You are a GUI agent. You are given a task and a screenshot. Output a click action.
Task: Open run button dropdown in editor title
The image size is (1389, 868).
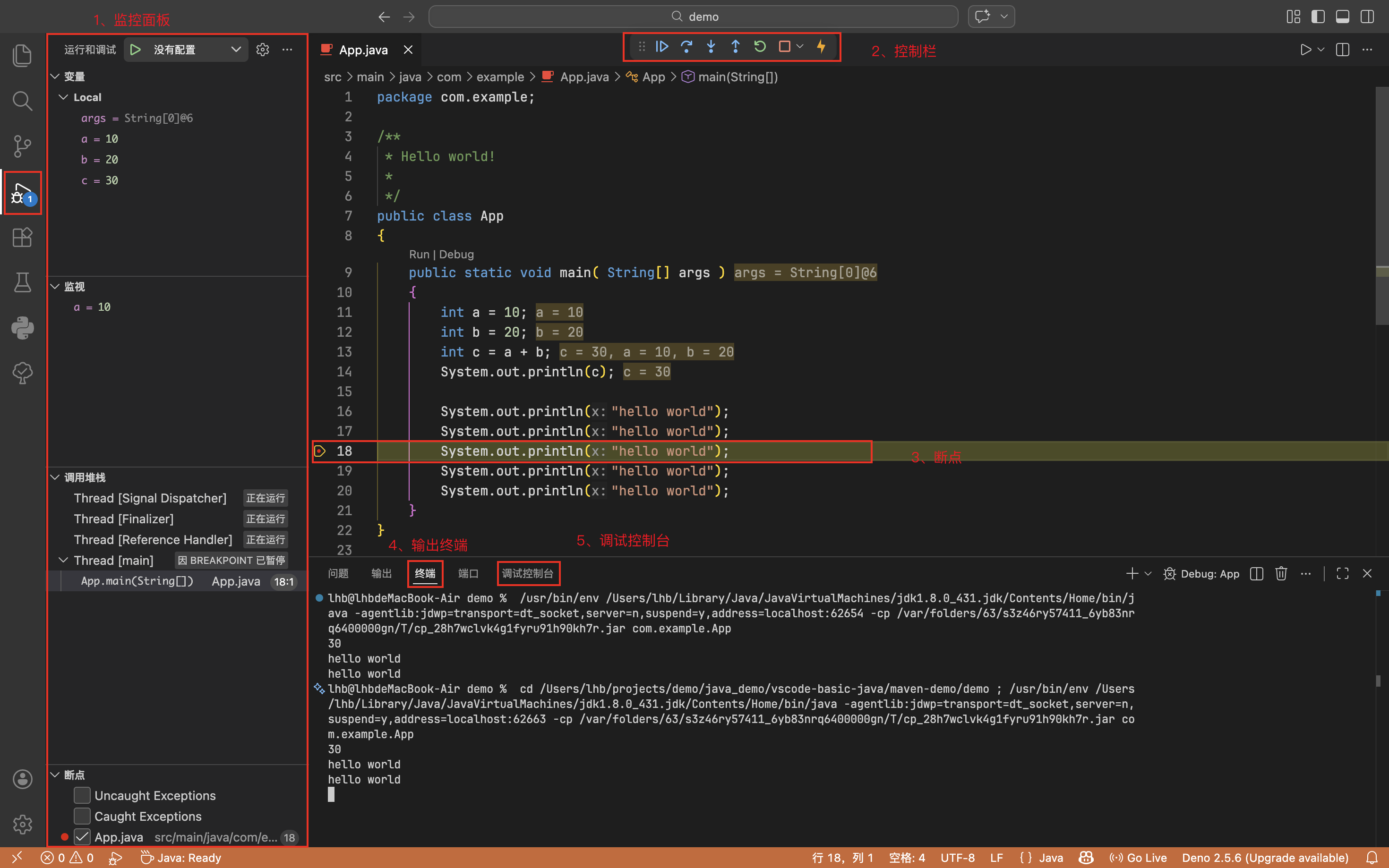coord(1320,50)
